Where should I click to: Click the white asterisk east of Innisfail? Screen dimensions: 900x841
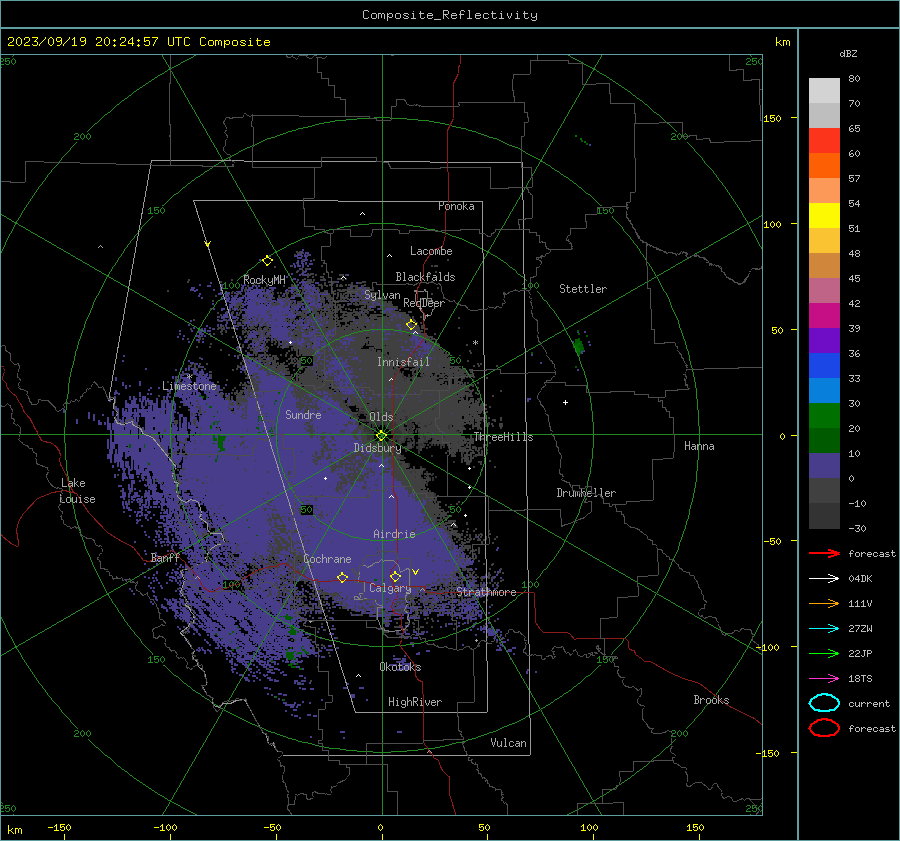(475, 343)
